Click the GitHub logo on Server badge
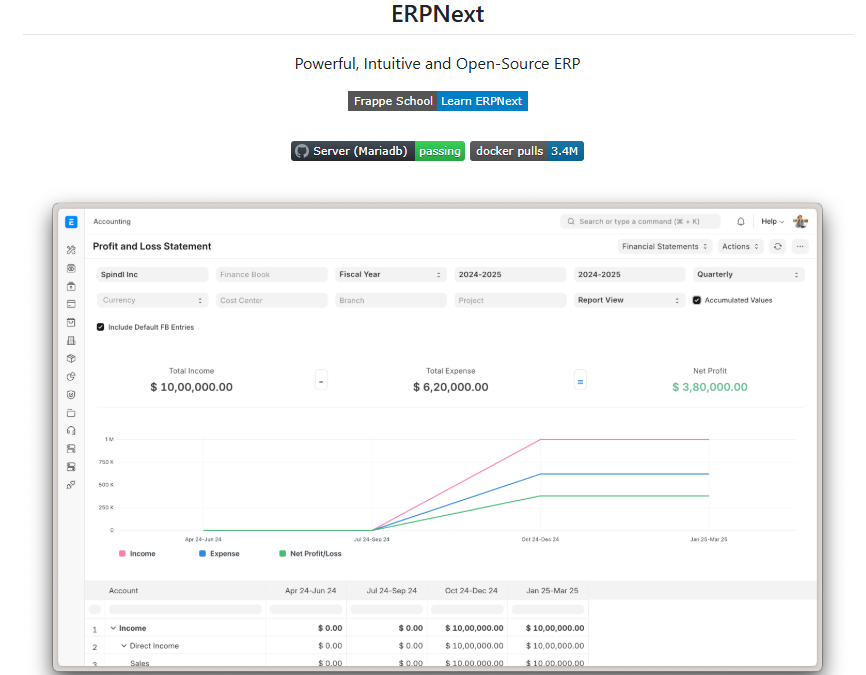The image size is (866, 675). click(x=302, y=151)
